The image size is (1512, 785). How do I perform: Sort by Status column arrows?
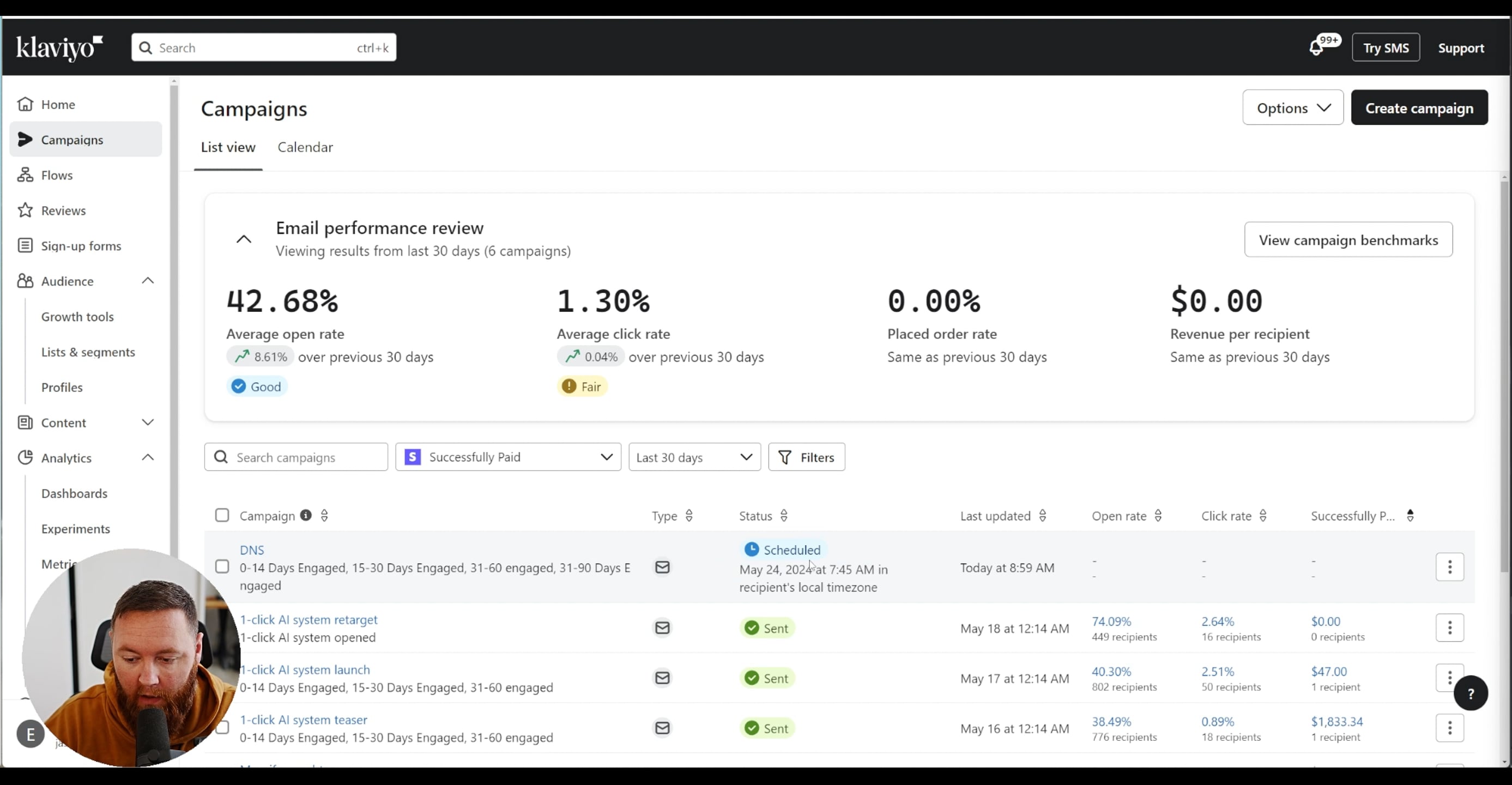click(784, 516)
